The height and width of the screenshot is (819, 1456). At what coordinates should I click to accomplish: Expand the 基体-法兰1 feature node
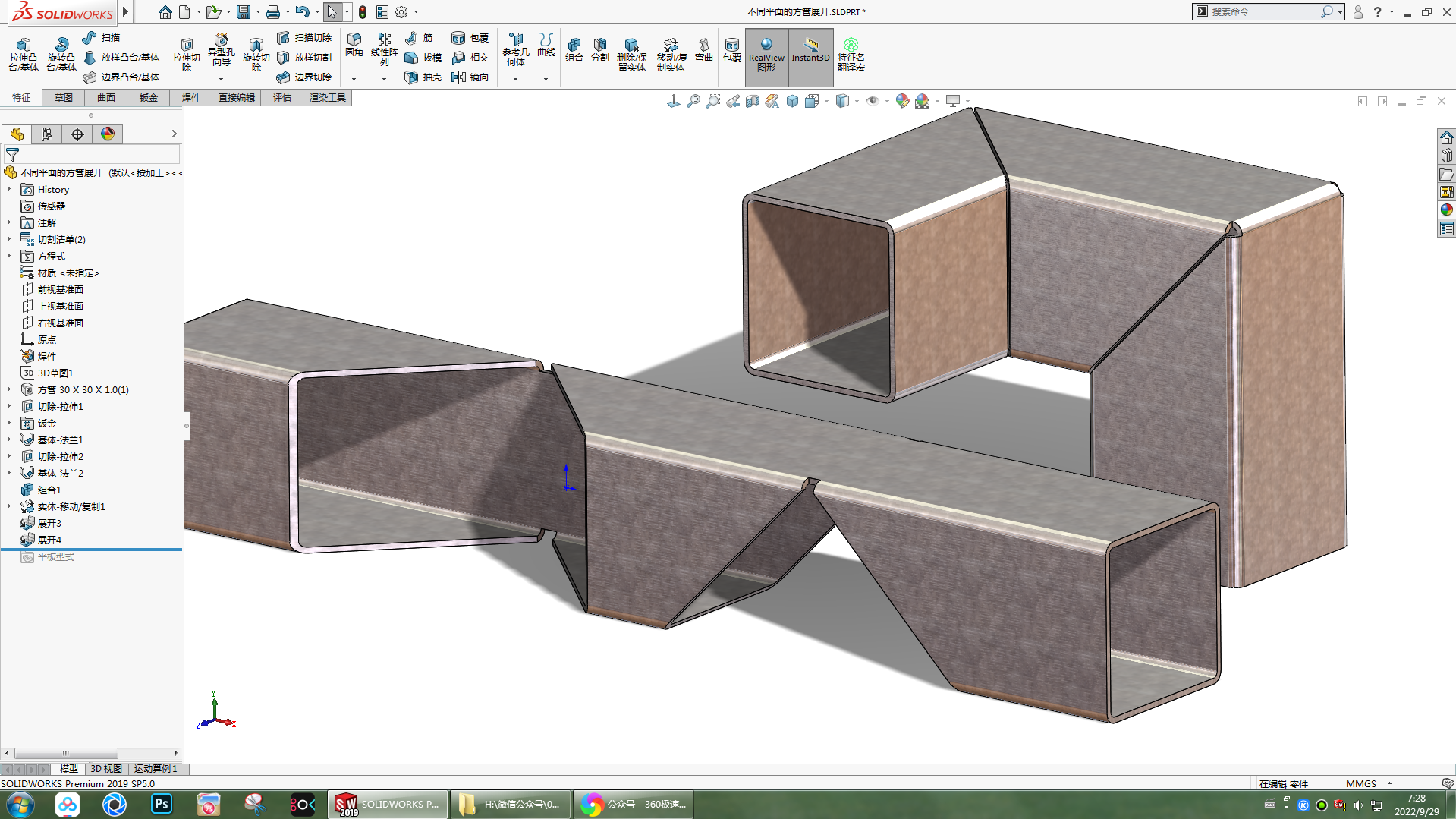point(9,439)
